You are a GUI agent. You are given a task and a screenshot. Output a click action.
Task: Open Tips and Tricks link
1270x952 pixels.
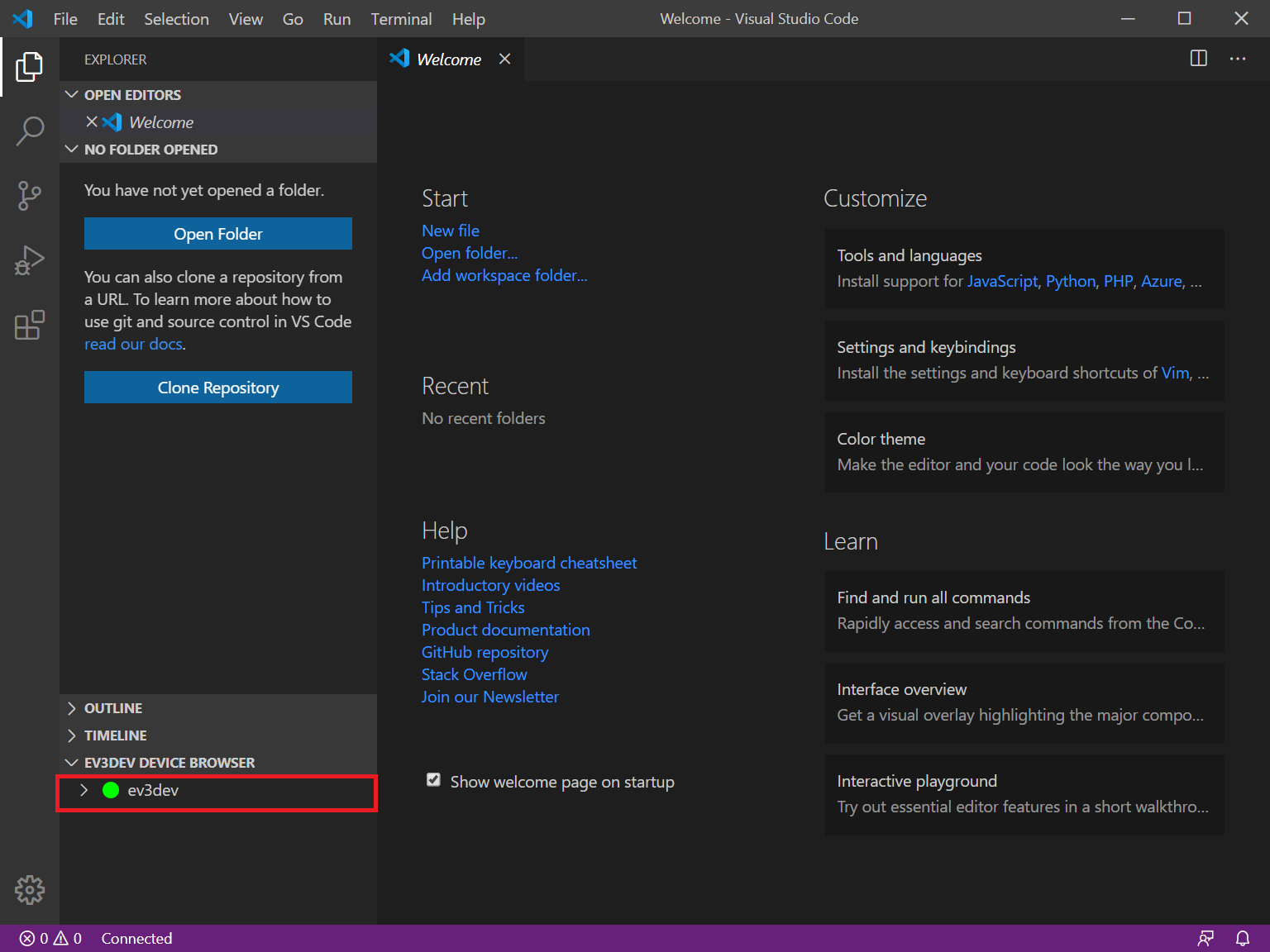tap(473, 607)
